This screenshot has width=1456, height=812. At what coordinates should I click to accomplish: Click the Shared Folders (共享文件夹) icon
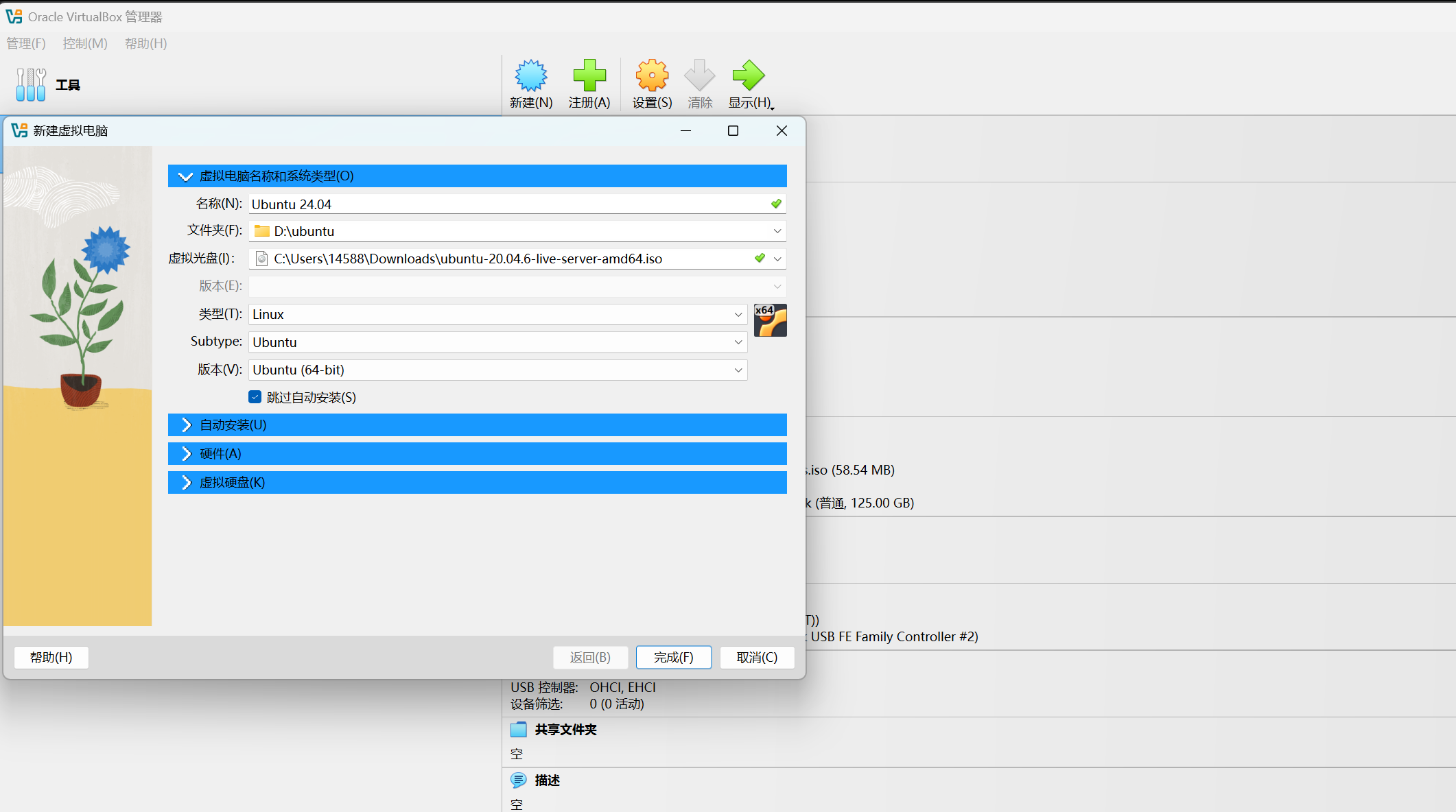click(x=519, y=729)
